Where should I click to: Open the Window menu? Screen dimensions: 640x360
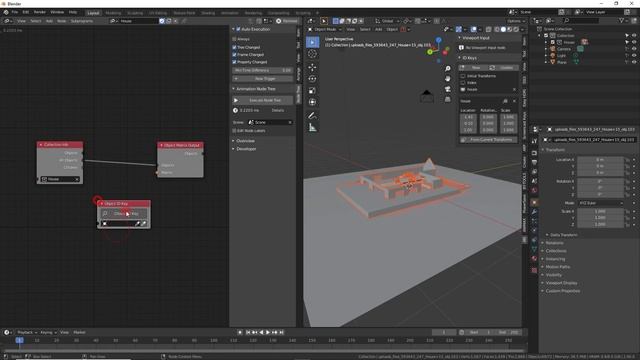57,13
